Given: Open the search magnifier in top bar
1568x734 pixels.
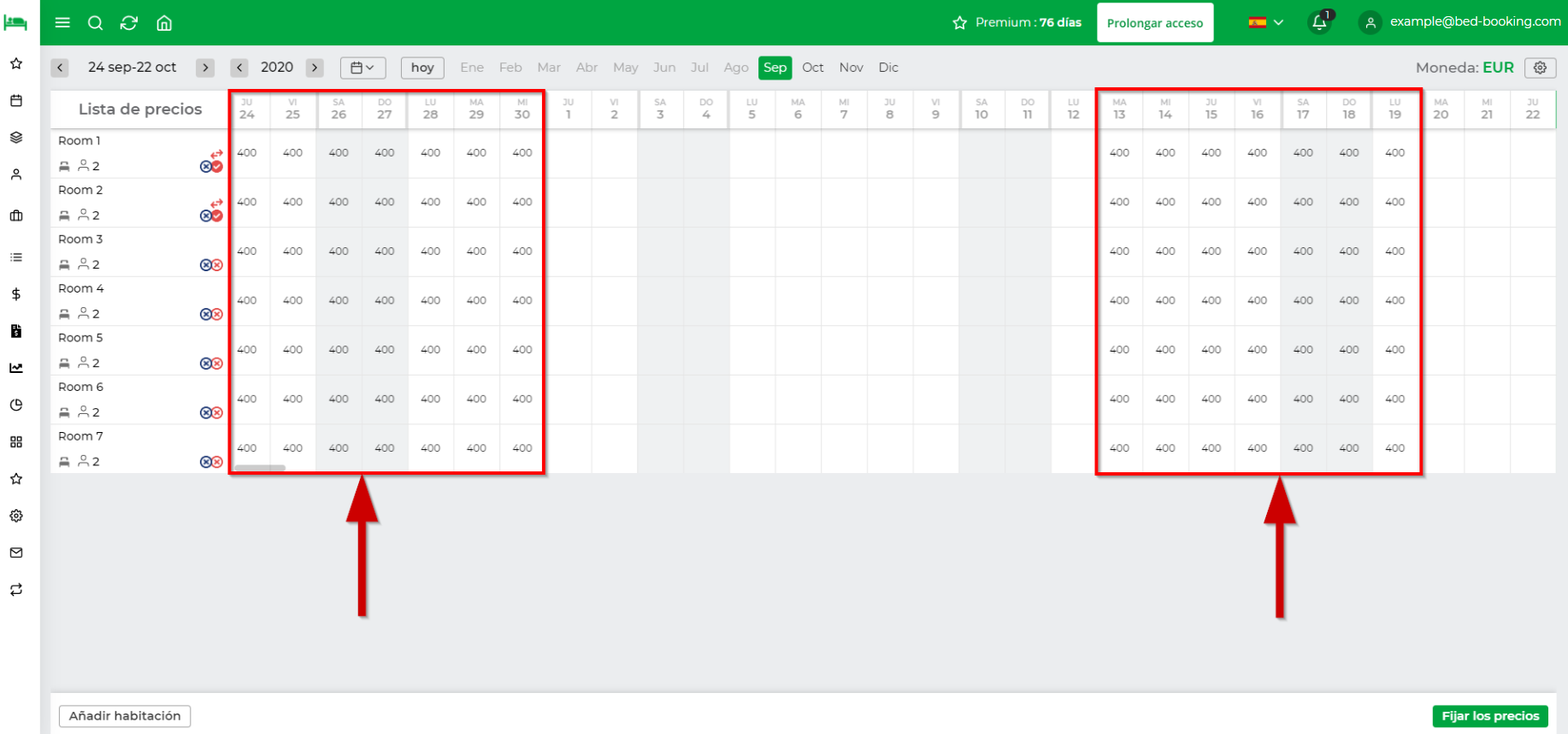Looking at the screenshot, I should pos(96,23).
